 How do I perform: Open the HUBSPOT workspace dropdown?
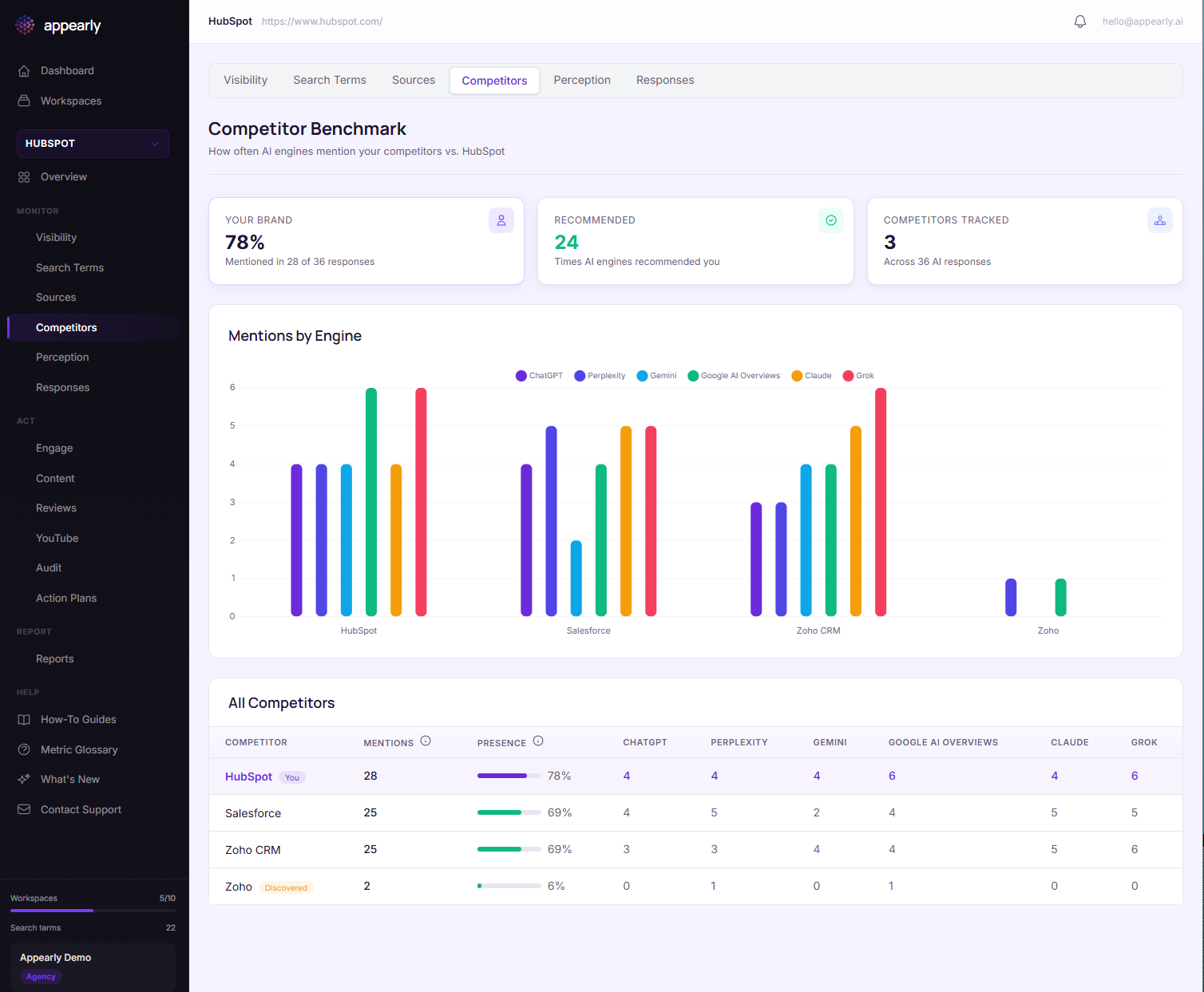(x=93, y=144)
